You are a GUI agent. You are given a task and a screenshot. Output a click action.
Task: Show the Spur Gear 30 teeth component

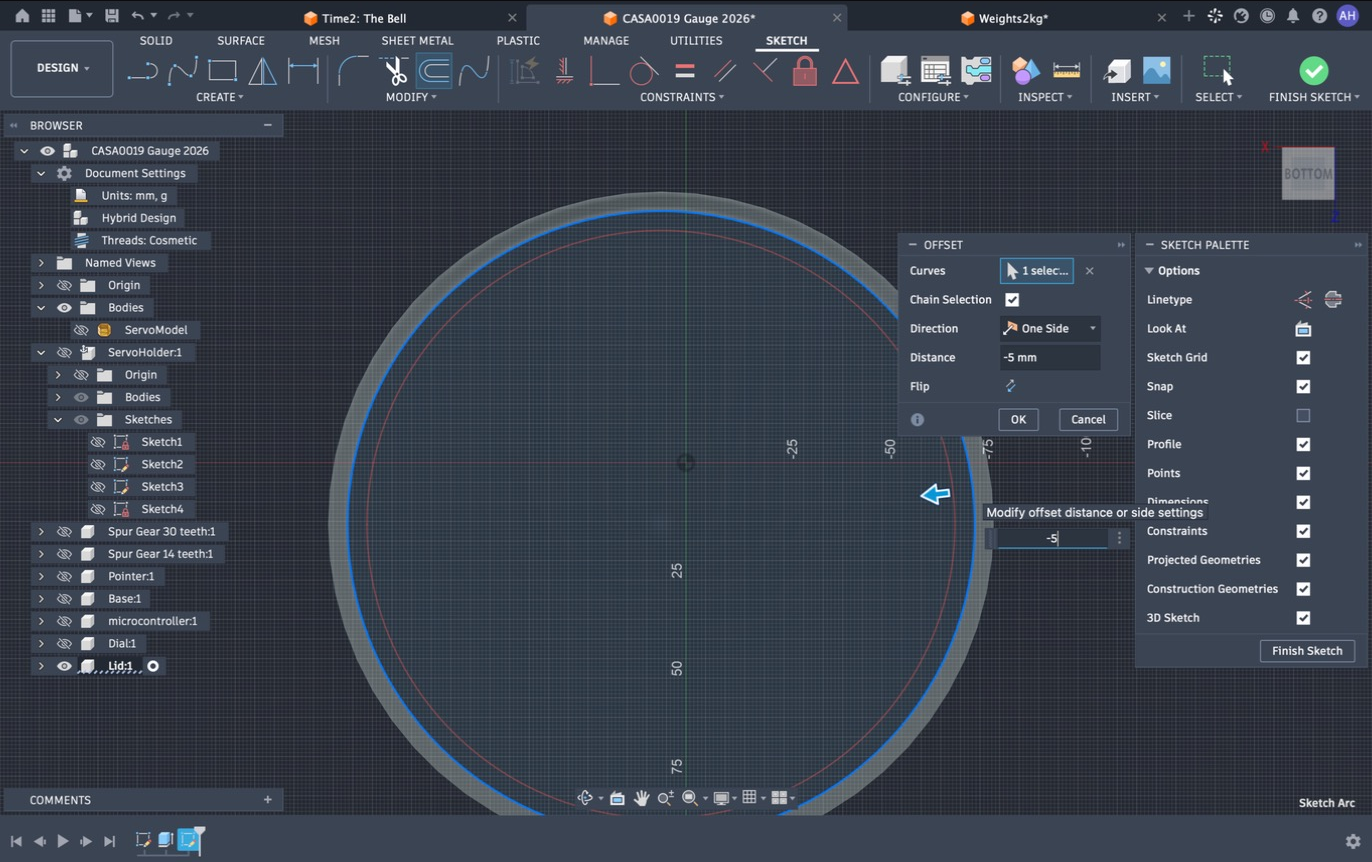[64, 532]
